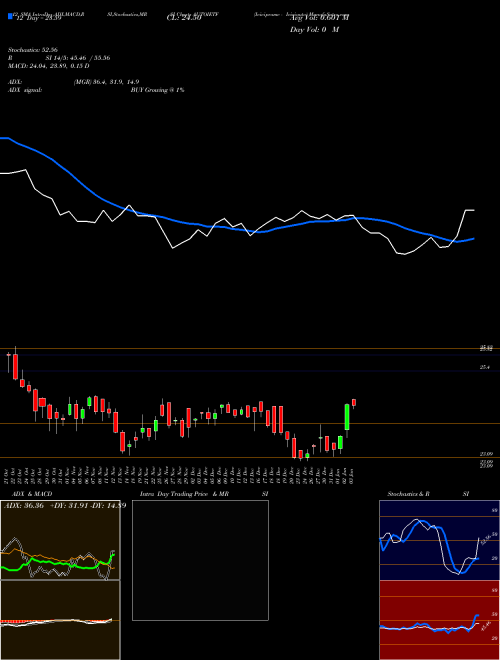Screen dimensions: 500x660
Task: Click the 'ADX signal:' label
Action: [x=25, y=90]
